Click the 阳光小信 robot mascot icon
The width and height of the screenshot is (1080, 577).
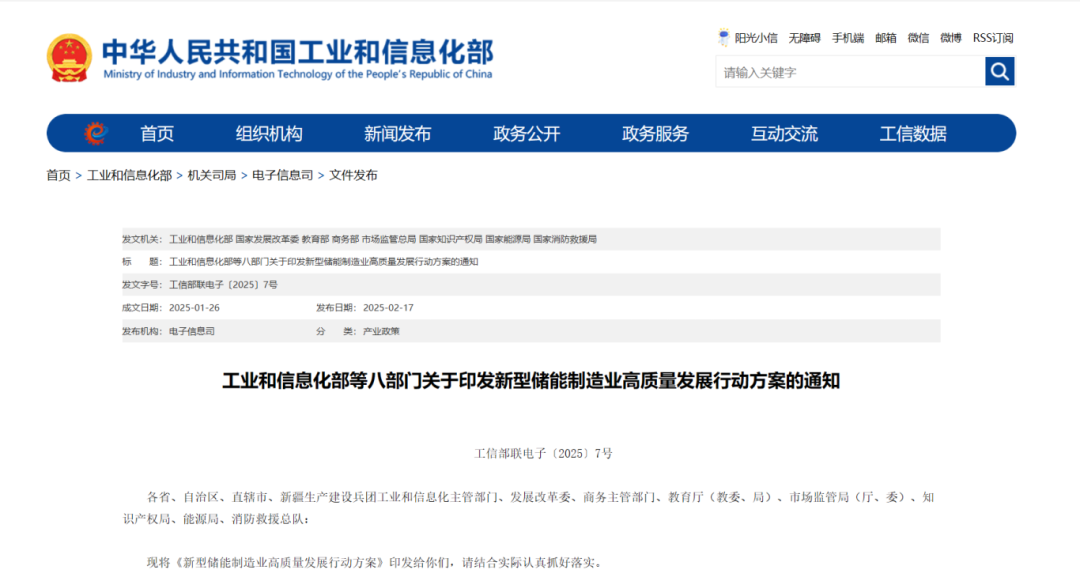pyautogui.click(x=724, y=38)
